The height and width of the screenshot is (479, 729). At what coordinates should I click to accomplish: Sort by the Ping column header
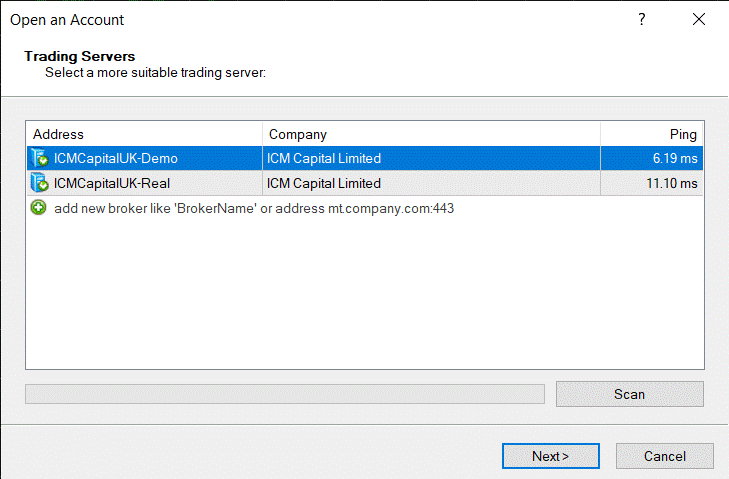pyautogui.click(x=652, y=134)
